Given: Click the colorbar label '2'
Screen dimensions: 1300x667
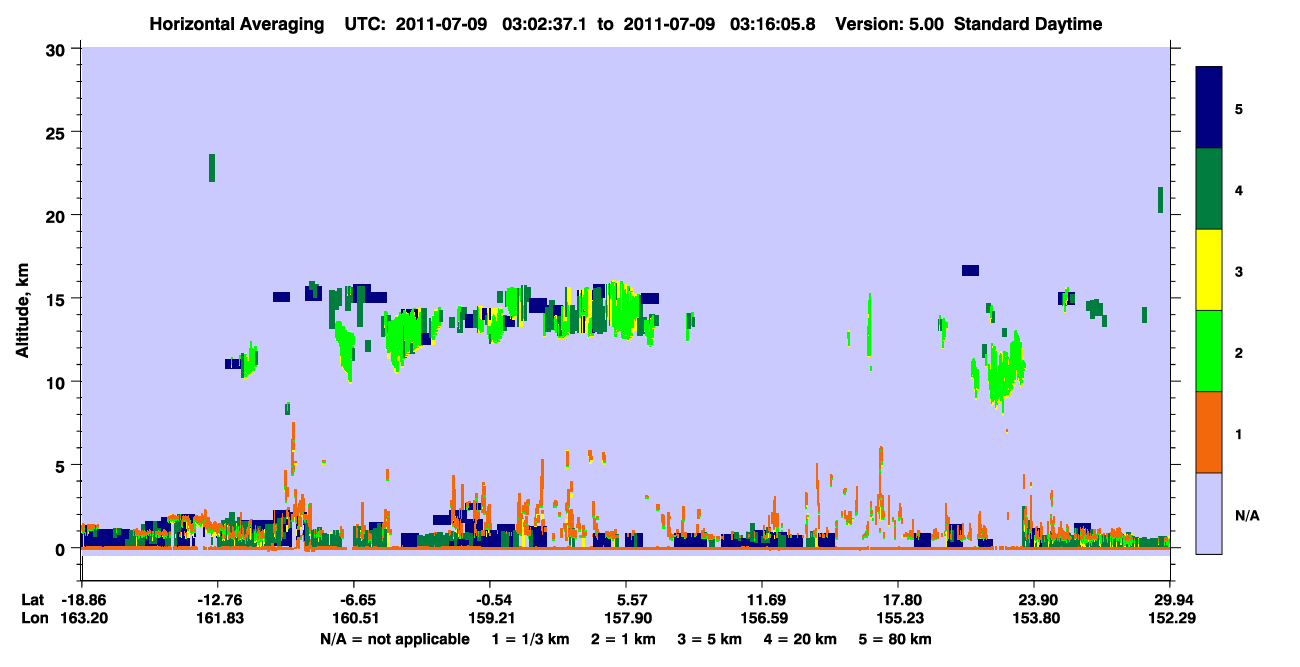Looking at the screenshot, I should [1239, 351].
